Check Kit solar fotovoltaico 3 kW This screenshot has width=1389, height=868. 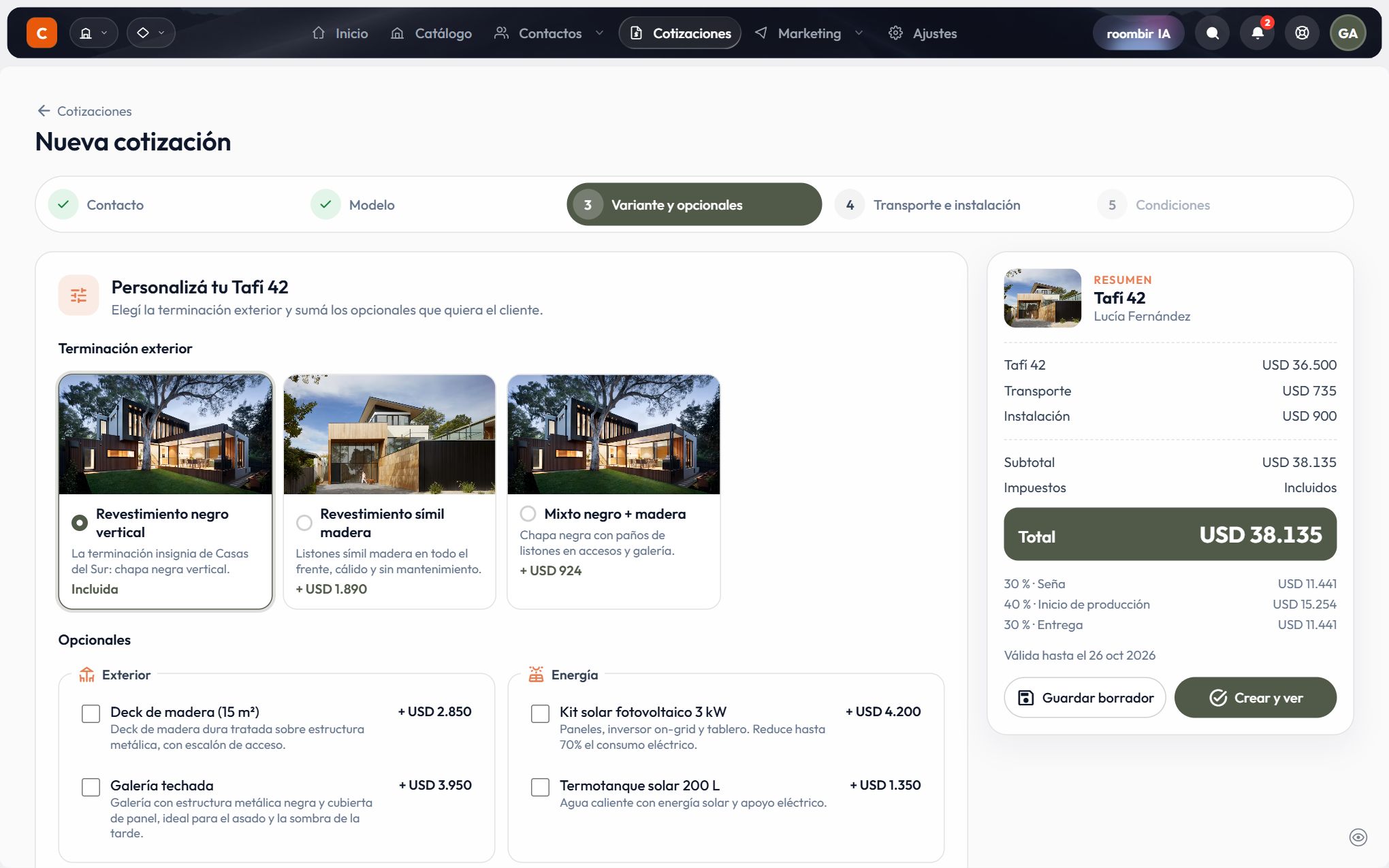point(540,713)
